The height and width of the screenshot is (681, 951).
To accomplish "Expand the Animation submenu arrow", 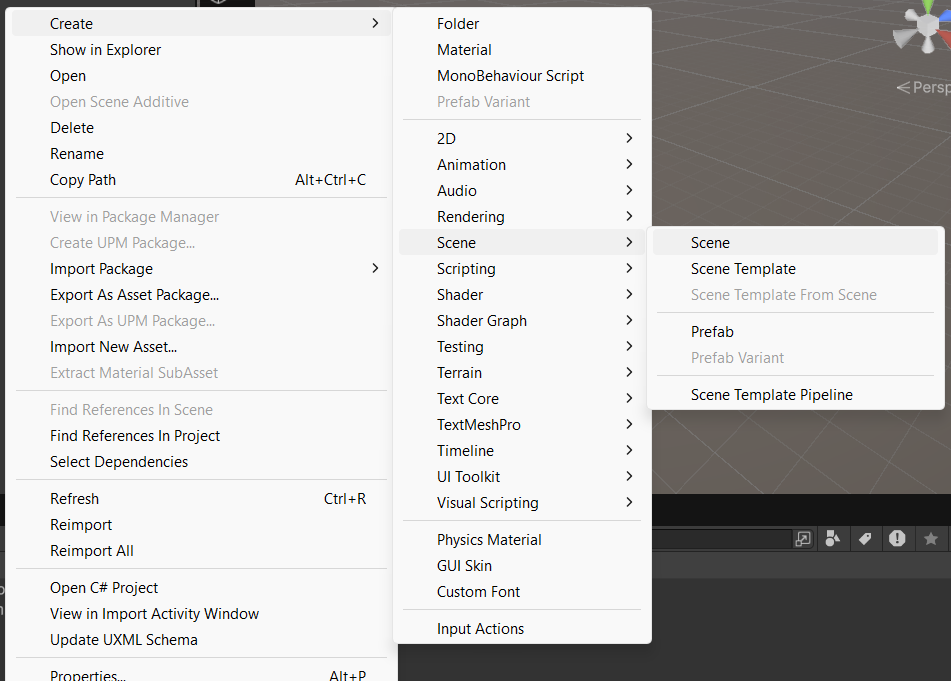I will [629, 164].
